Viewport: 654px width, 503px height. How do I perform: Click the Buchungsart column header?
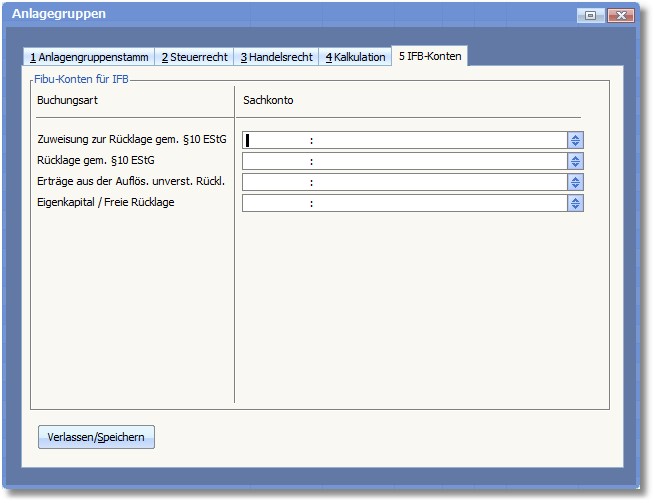(67, 101)
